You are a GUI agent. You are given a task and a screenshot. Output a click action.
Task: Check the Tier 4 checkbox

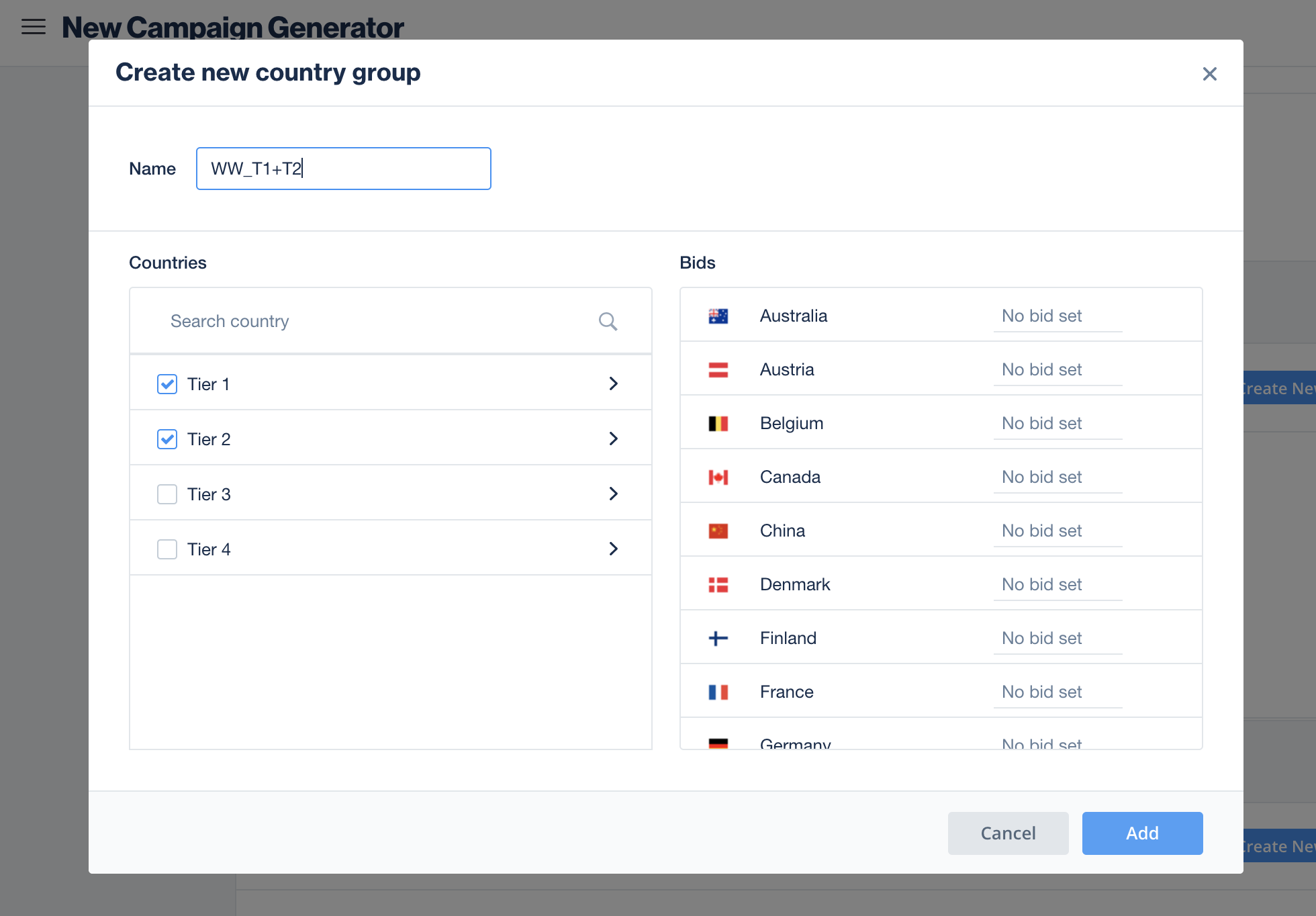tap(167, 549)
